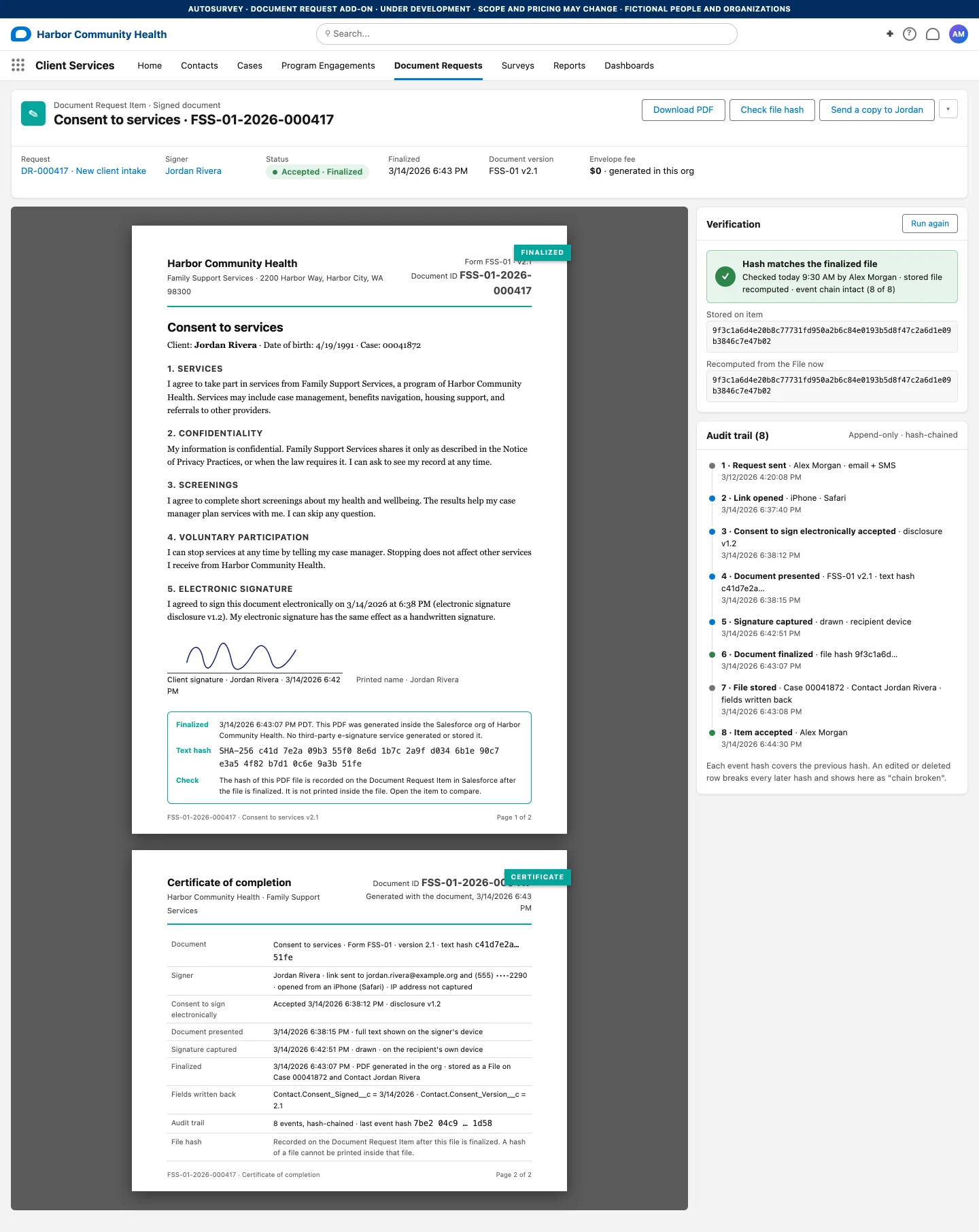
Task: Open the help question mark icon
Action: (910, 34)
